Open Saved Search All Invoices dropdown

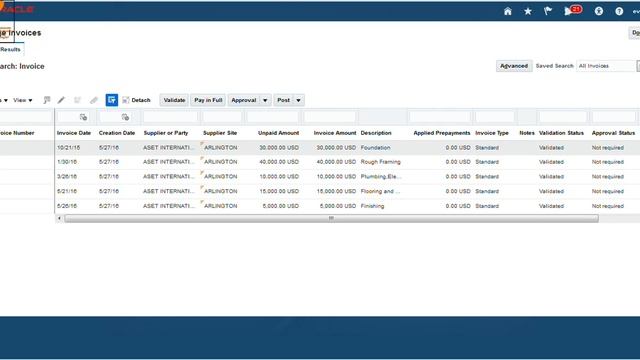(x=607, y=66)
